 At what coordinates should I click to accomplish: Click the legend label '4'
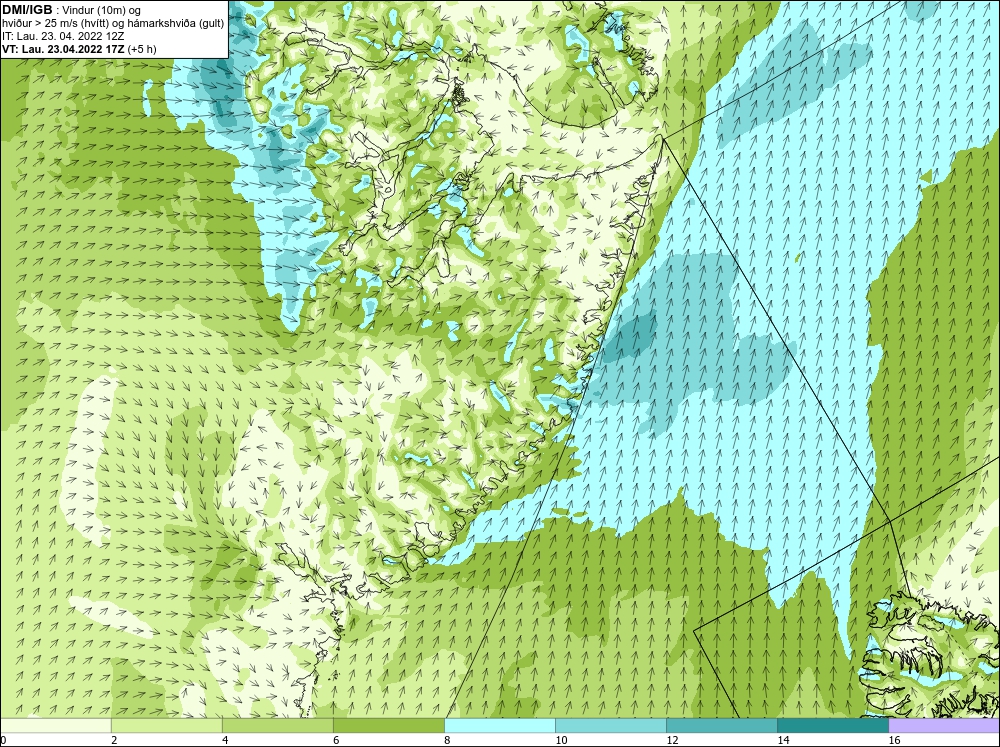coord(225,740)
